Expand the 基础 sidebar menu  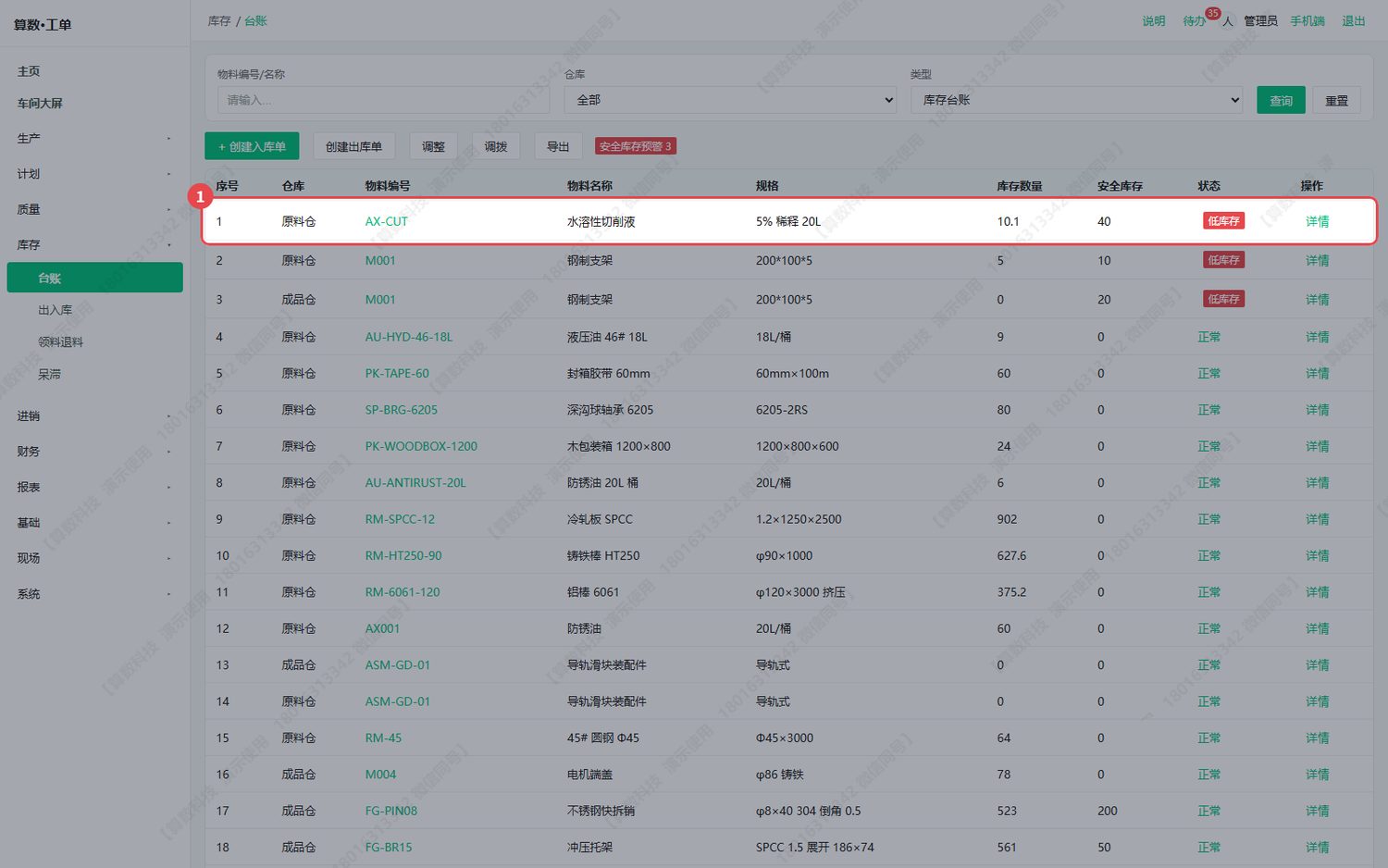[94, 522]
